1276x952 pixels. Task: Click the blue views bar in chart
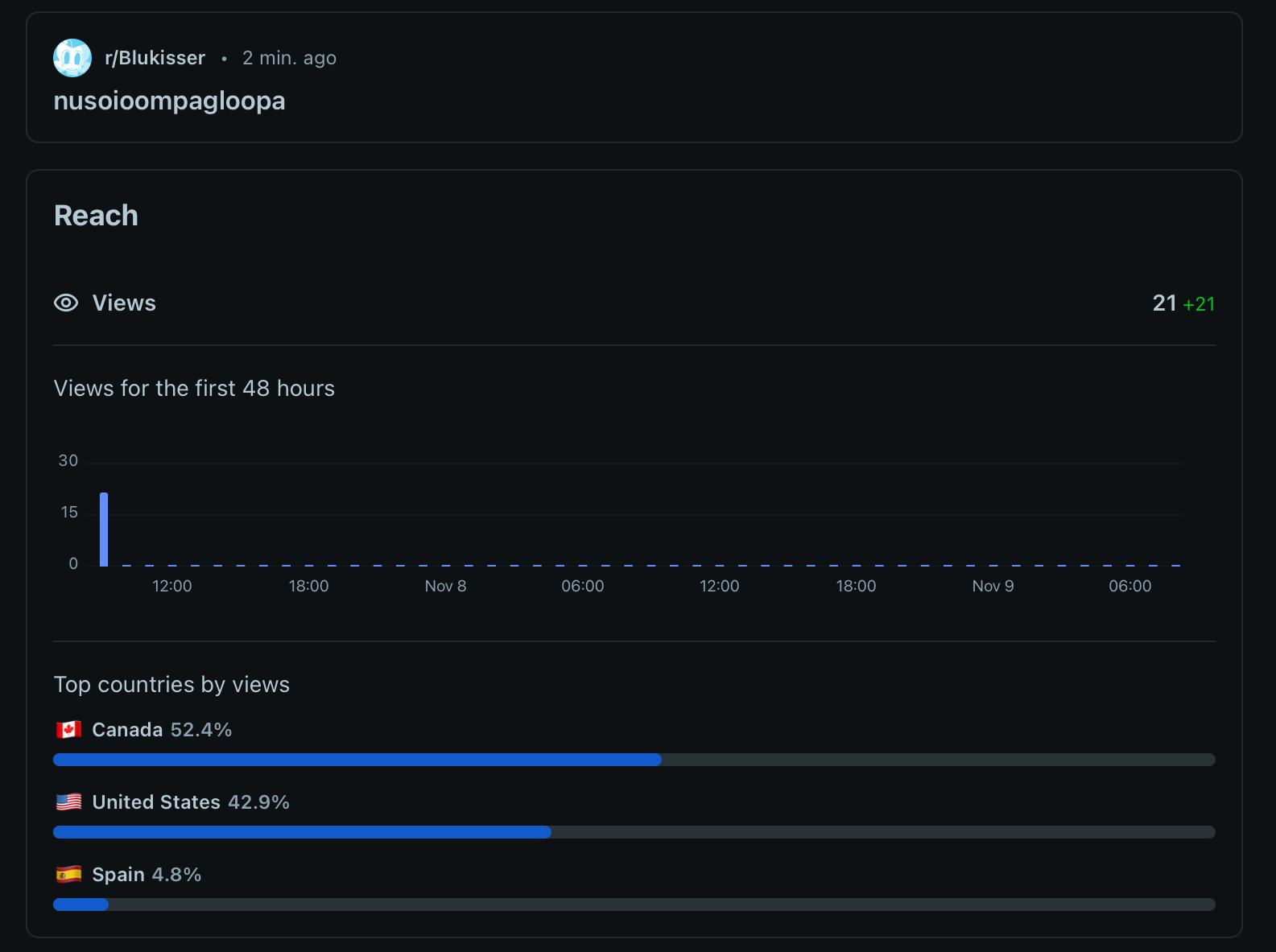(104, 530)
